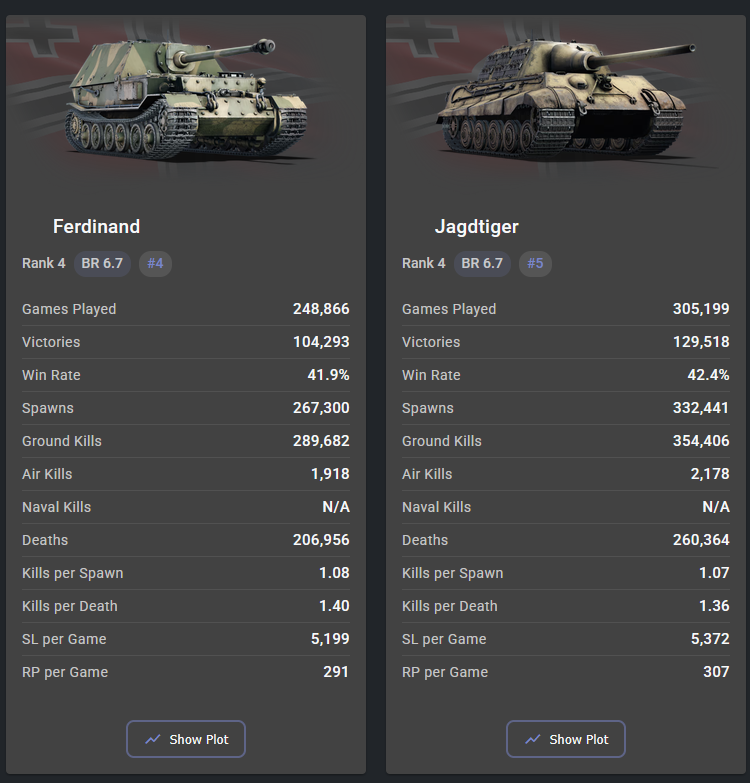Click Ferdinand's Rank 4 label
750x783 pixels.
click(x=43, y=263)
